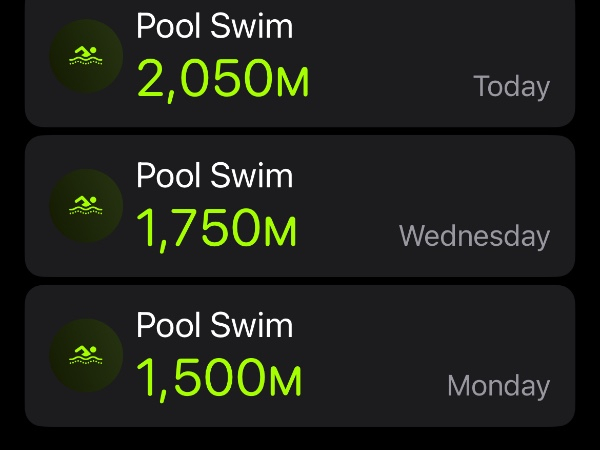Viewport: 600px width, 450px height.
Task: Click the Pool Swim title above 2,050M
Action: click(214, 26)
